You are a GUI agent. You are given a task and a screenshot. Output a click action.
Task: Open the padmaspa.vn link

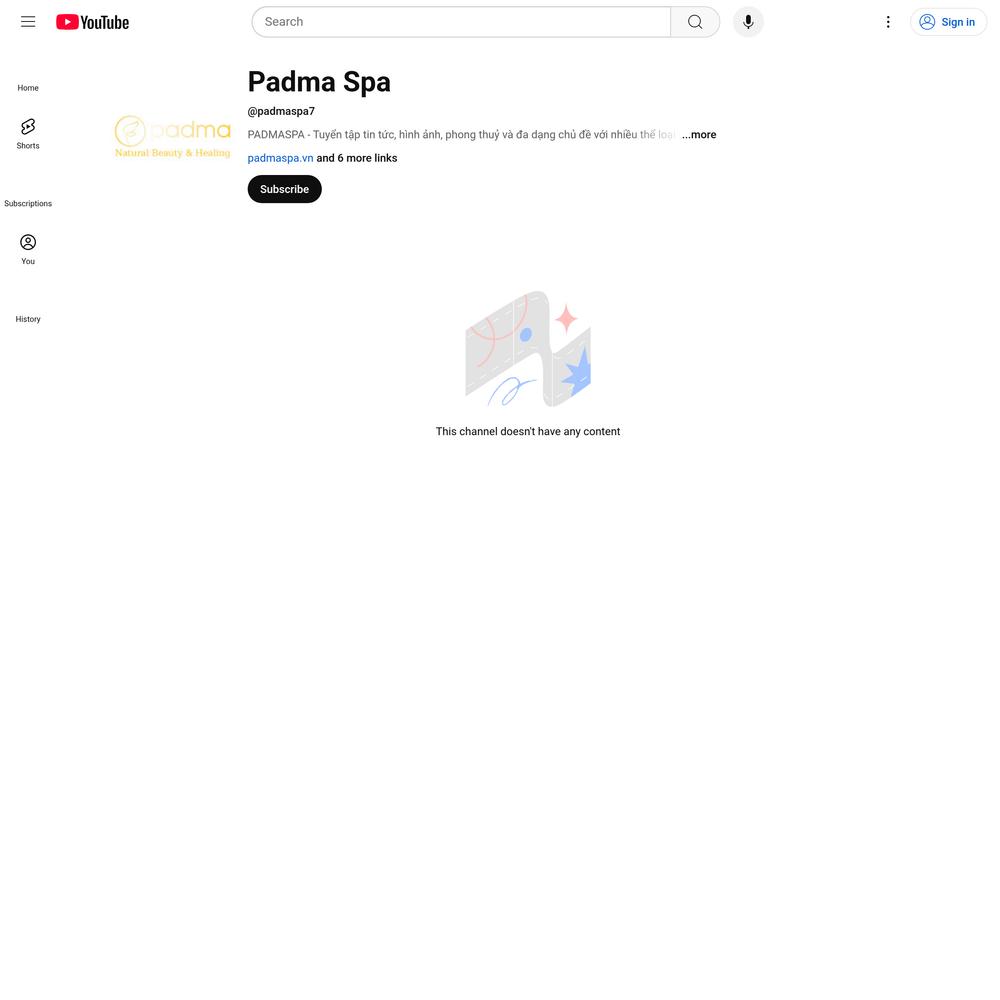click(x=281, y=158)
